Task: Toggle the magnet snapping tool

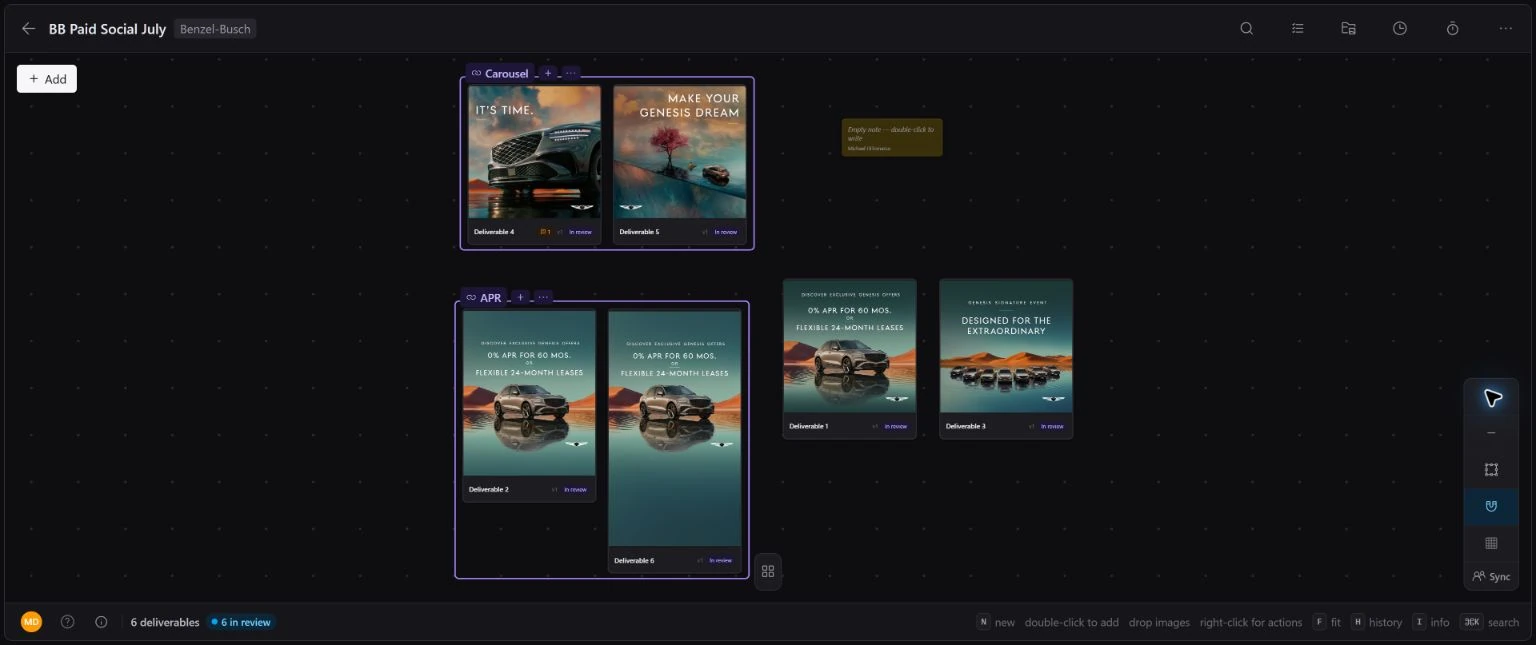Action: point(1492,507)
